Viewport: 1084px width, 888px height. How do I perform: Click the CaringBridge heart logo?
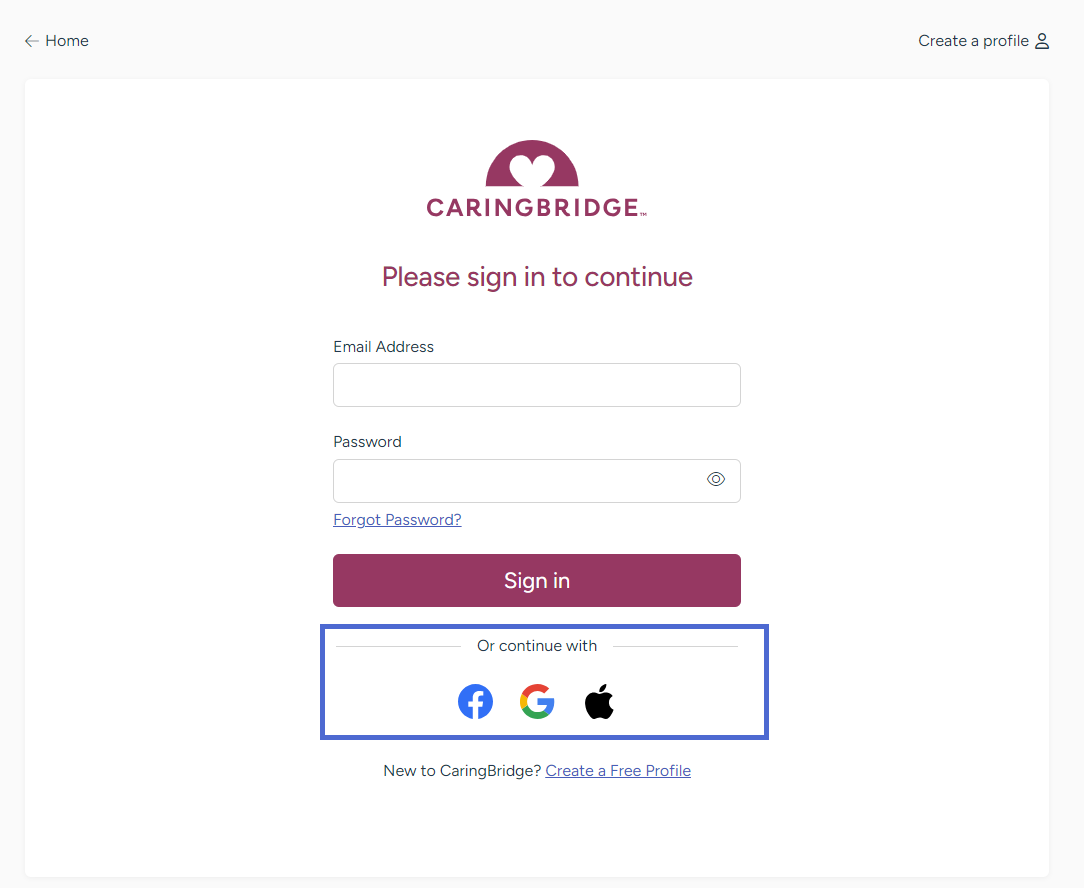532,165
